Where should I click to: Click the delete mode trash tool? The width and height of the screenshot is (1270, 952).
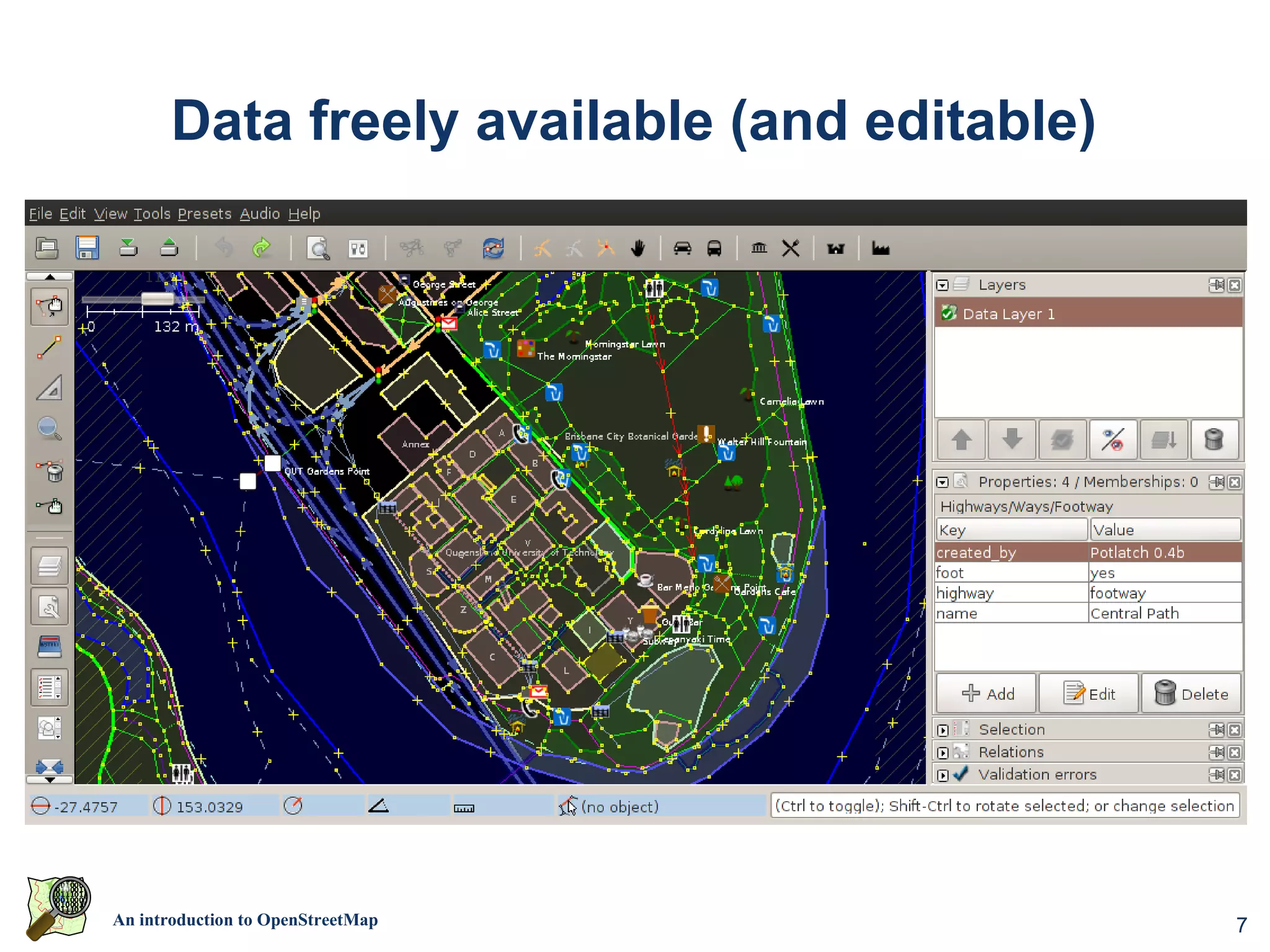coord(50,470)
